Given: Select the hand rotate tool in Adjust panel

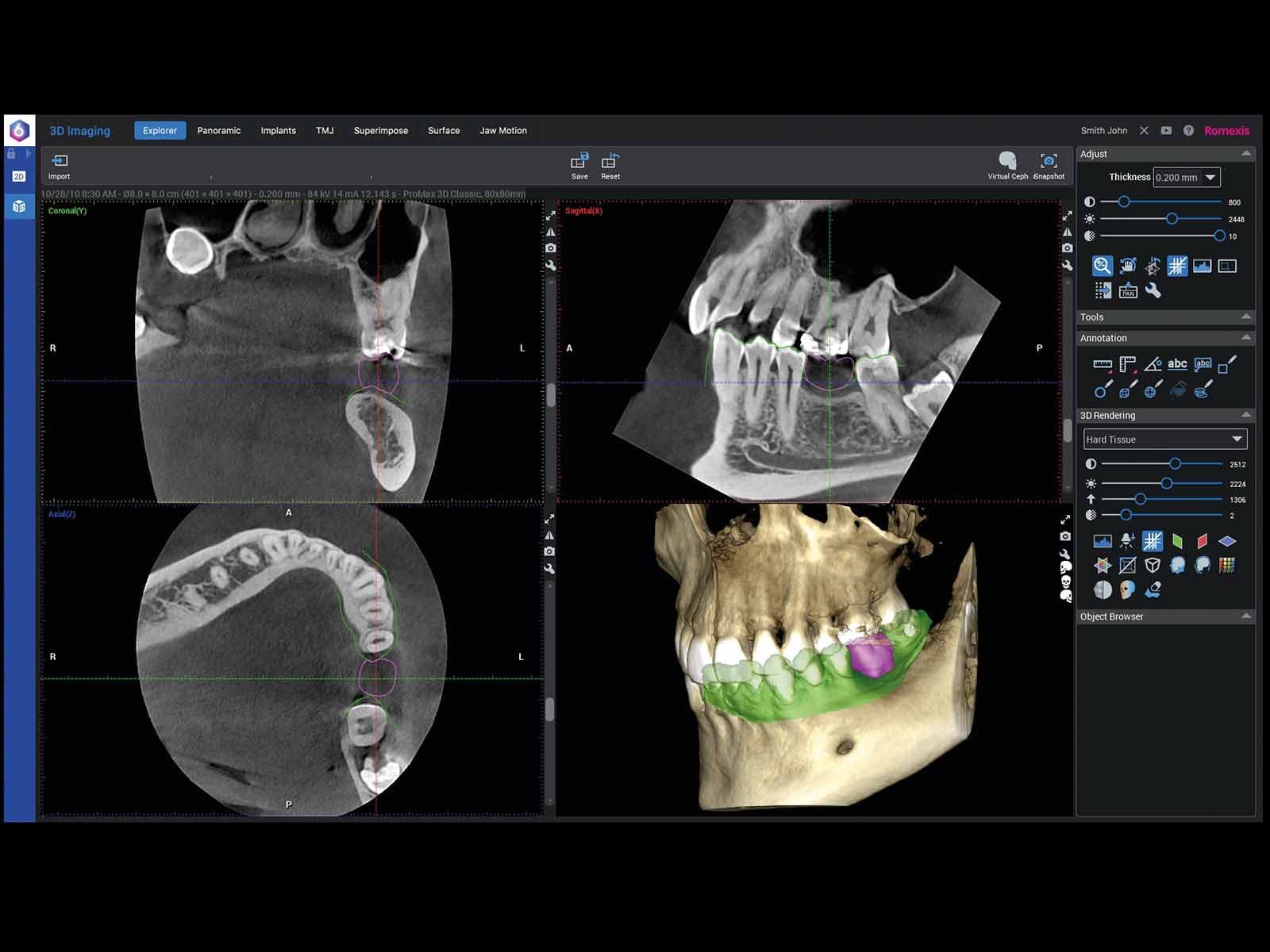Looking at the screenshot, I should 1128,266.
